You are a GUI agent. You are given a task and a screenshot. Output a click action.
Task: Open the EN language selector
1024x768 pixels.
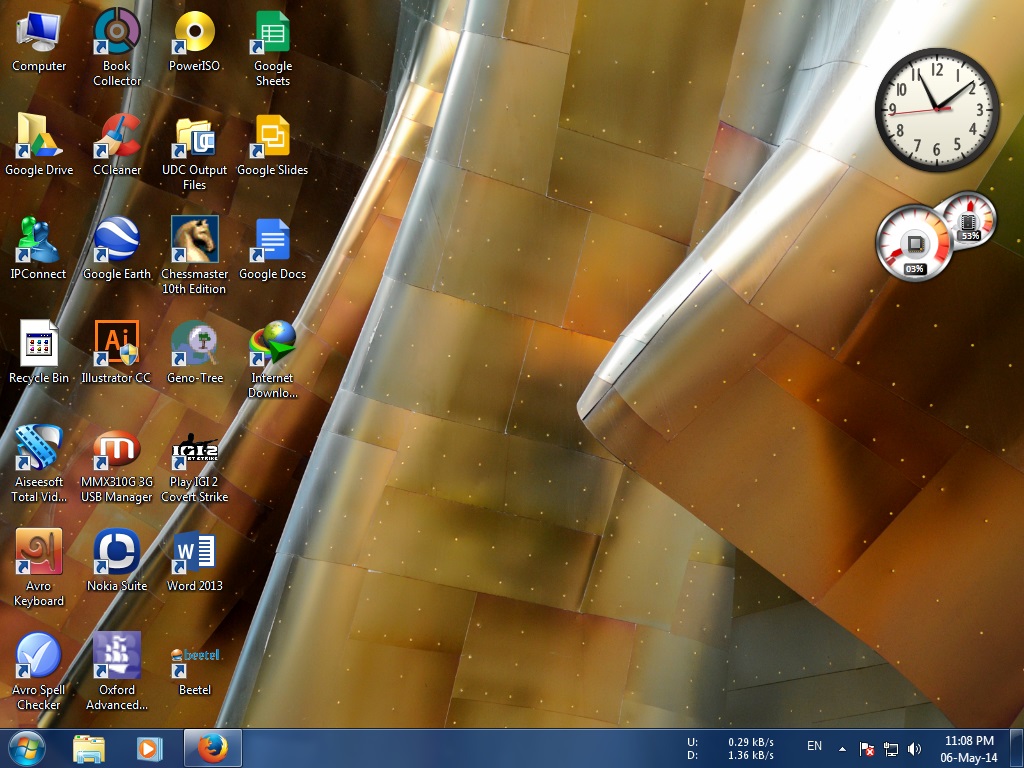(x=814, y=746)
